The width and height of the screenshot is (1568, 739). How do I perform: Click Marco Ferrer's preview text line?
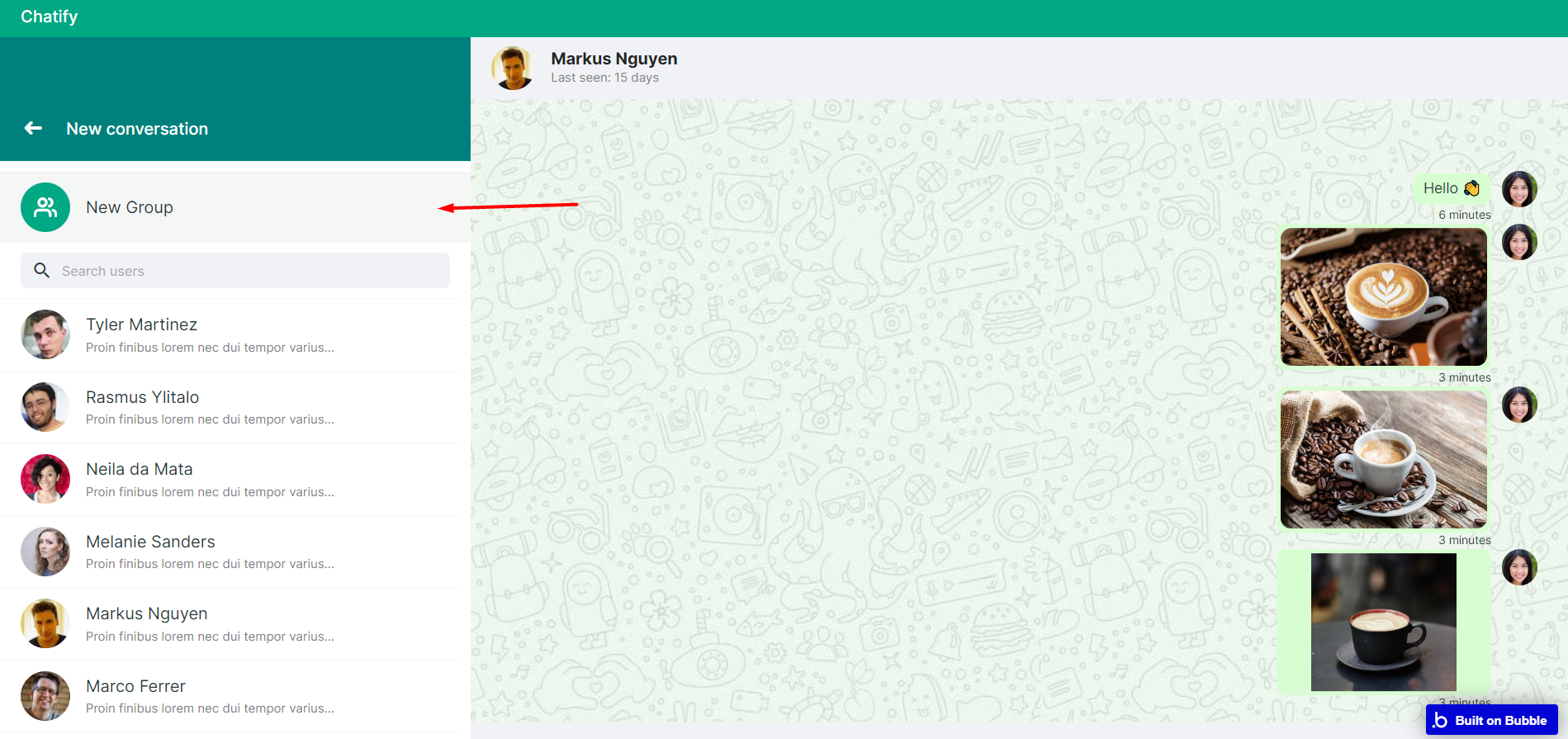tap(210, 708)
